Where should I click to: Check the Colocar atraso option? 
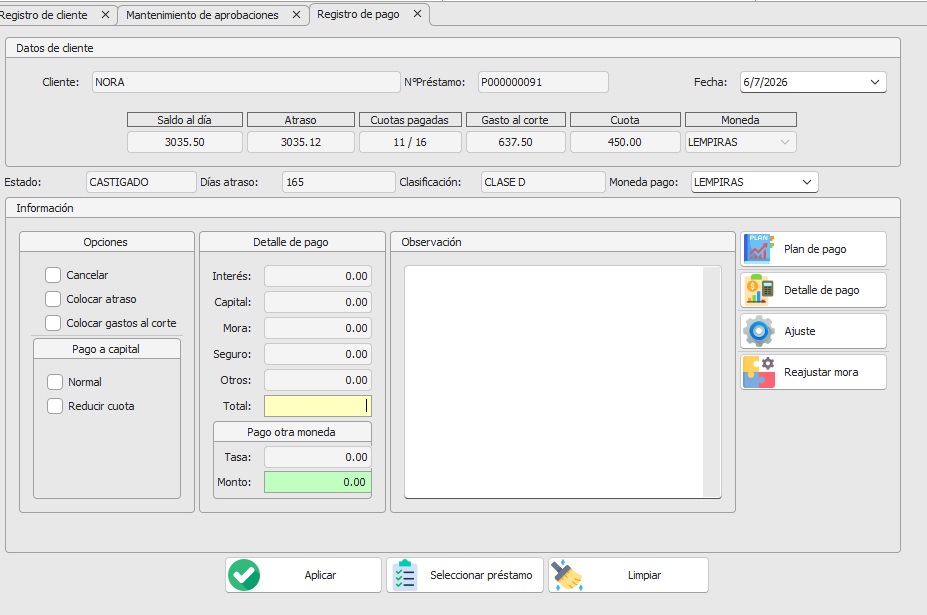point(53,299)
